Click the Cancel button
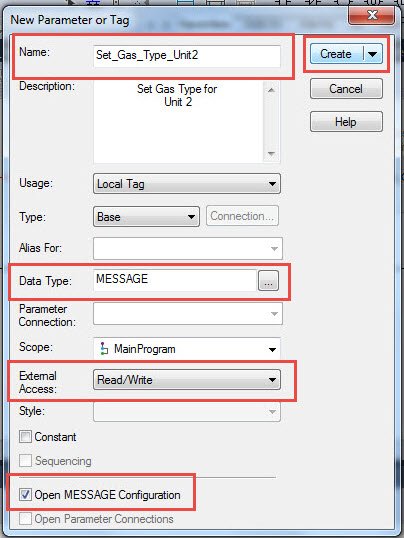Viewport: 404px width, 538px height. click(x=346, y=89)
